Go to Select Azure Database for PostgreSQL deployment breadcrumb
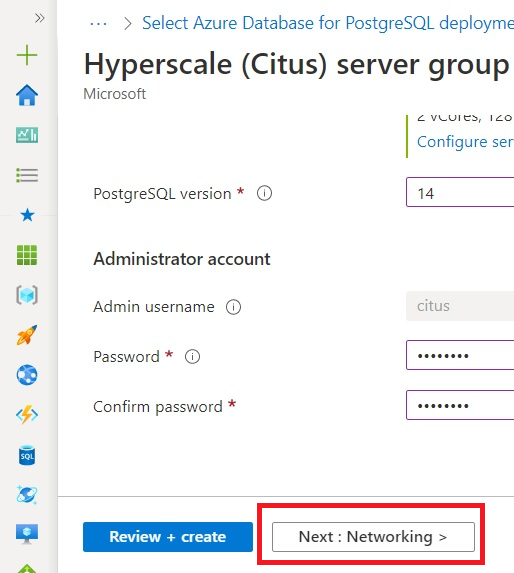 pos(328,23)
